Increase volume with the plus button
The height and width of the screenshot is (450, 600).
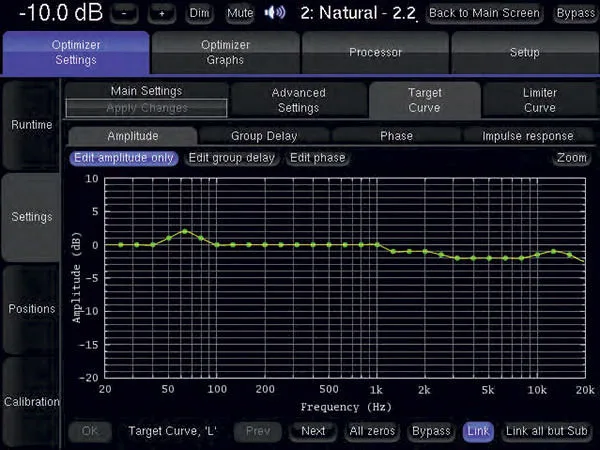tap(162, 14)
